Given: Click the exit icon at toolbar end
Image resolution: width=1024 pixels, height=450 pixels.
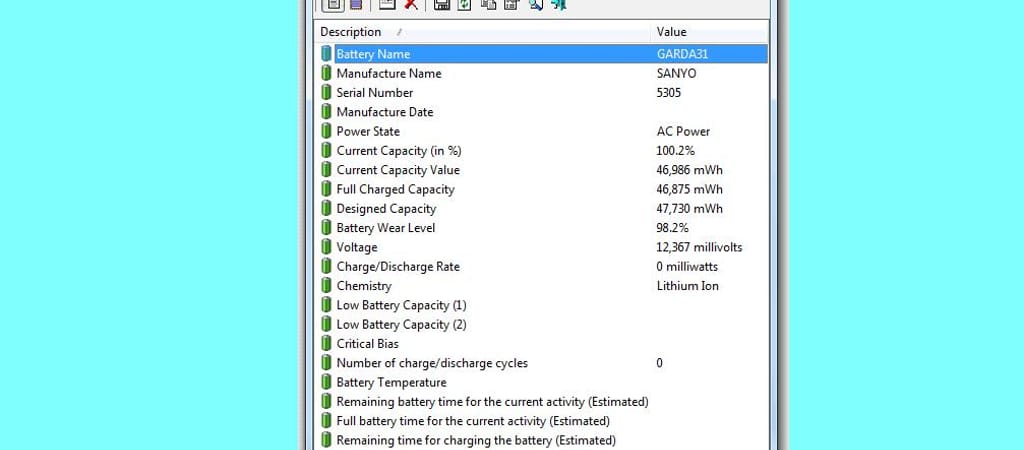Looking at the screenshot, I should tap(559, 5).
